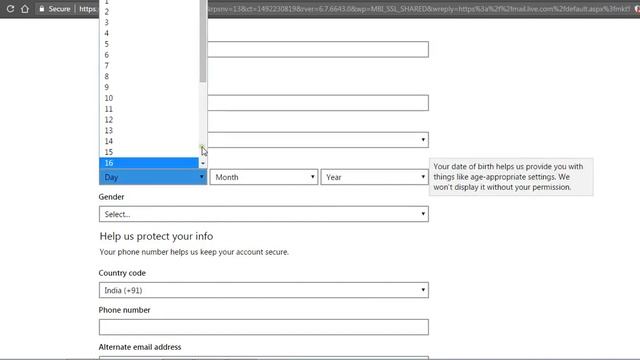
Task: Click the first text field at top
Action: (x=318, y=49)
